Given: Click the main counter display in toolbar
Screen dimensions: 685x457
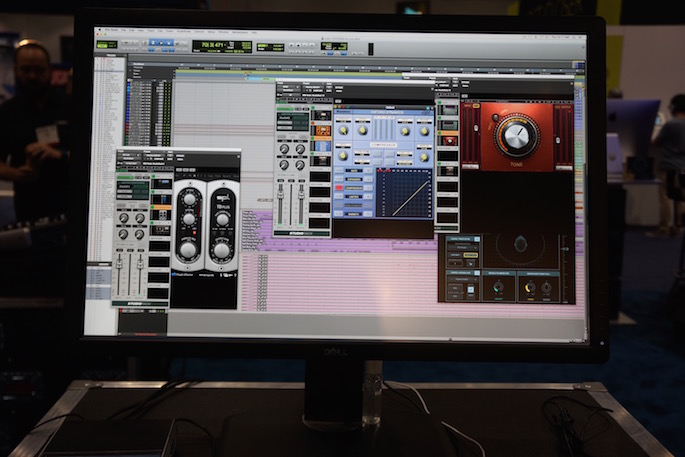Looking at the screenshot, I should (x=222, y=46).
